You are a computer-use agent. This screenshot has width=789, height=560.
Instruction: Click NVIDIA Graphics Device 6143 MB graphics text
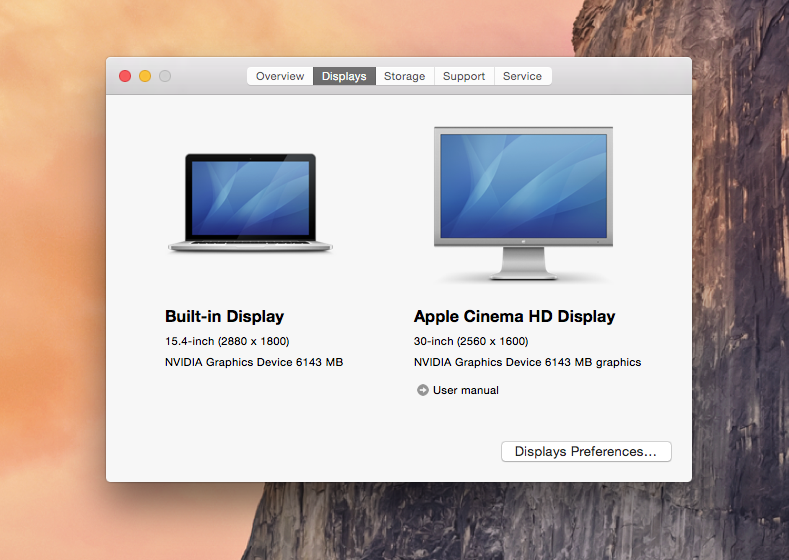[x=527, y=362]
